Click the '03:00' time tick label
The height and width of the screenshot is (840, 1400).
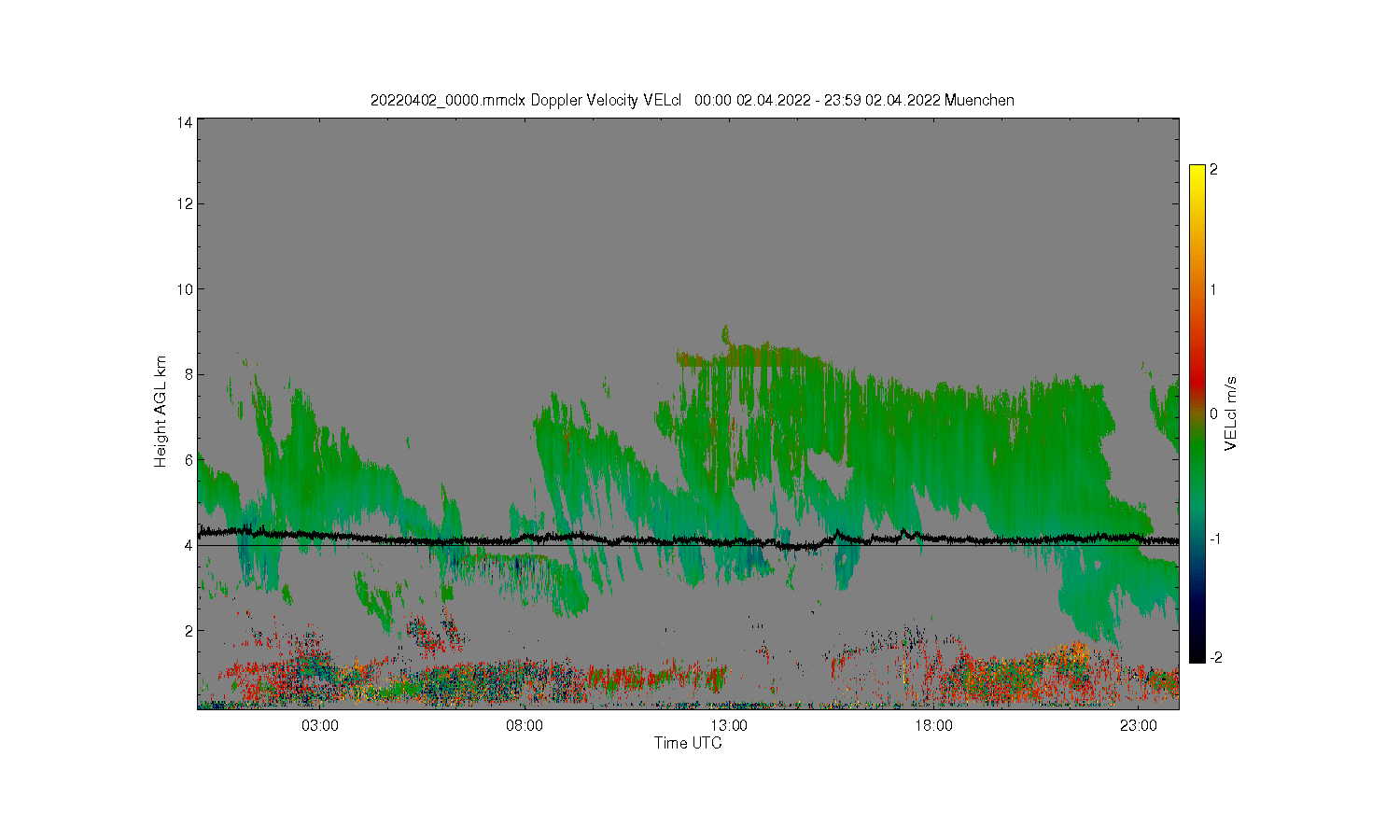click(x=320, y=726)
